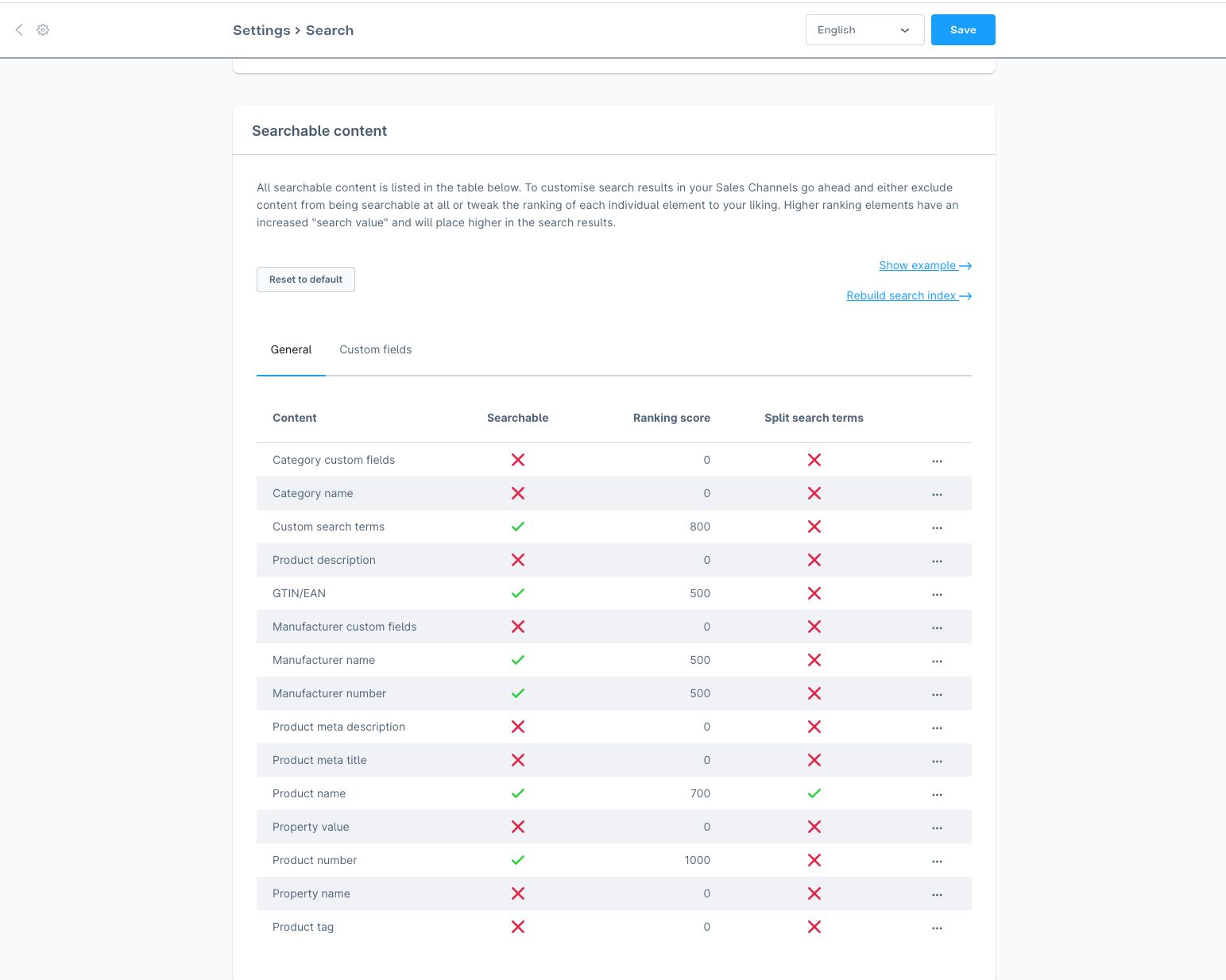
Task: Toggle split search terms for Product name
Action: pyautogui.click(x=813, y=793)
